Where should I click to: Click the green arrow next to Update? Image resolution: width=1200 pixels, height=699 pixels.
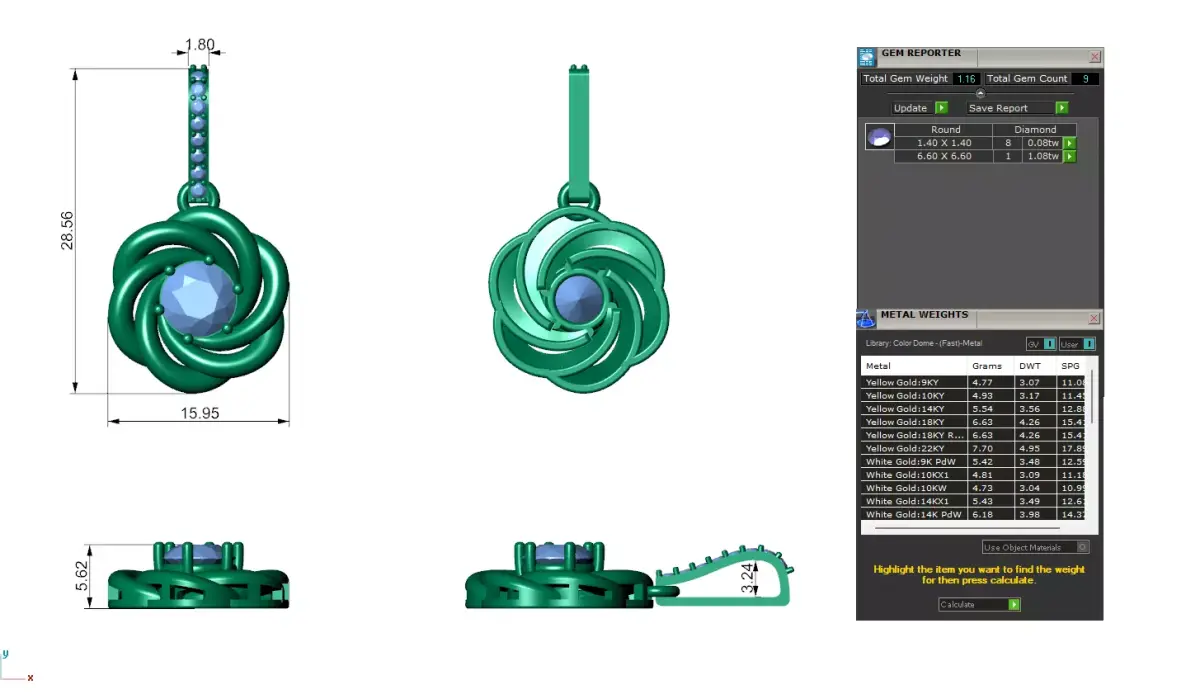(941, 108)
